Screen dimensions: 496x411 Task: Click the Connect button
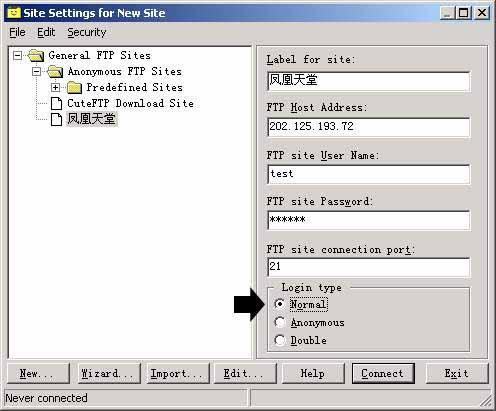pyautogui.click(x=383, y=373)
